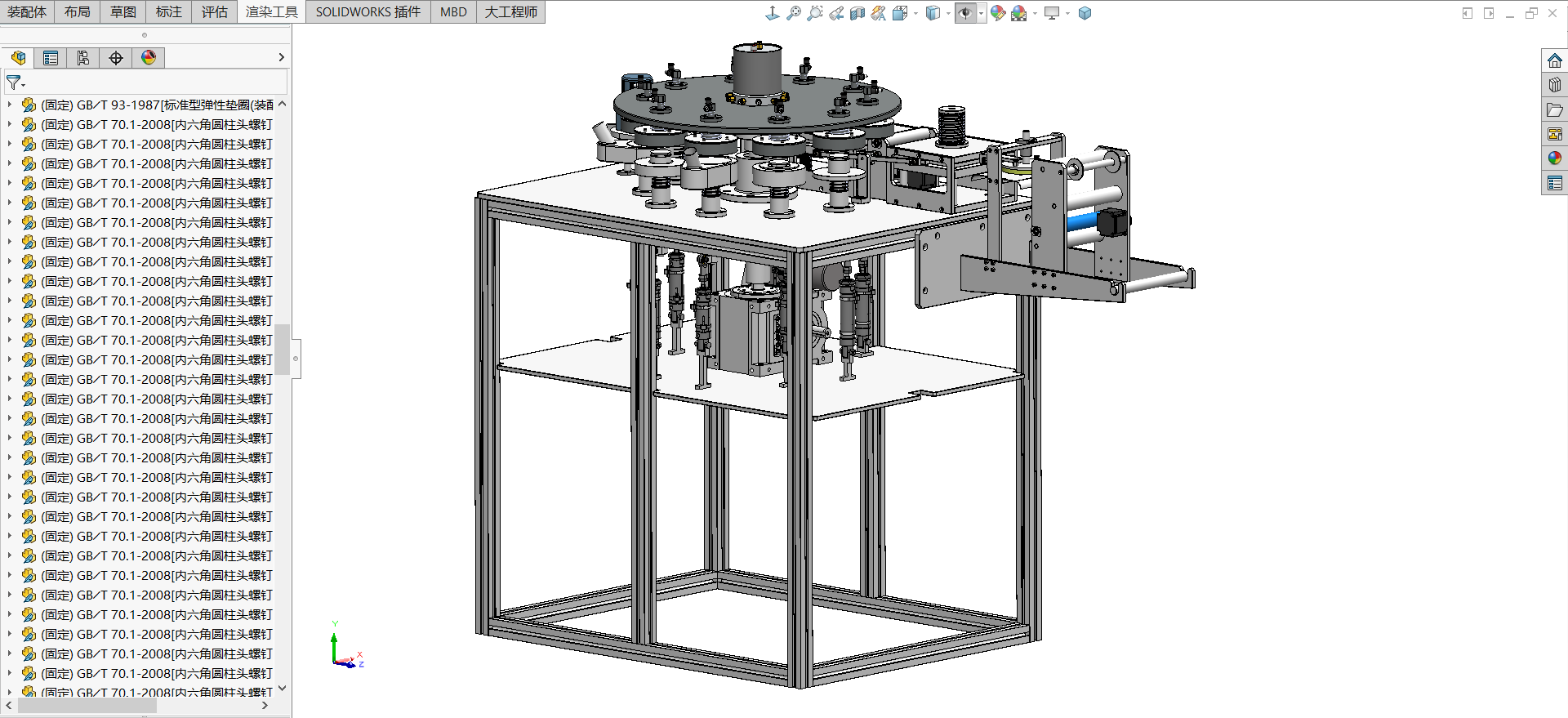Switch to the PropertyManager tab
The width and height of the screenshot is (1568, 718).
click(x=51, y=57)
